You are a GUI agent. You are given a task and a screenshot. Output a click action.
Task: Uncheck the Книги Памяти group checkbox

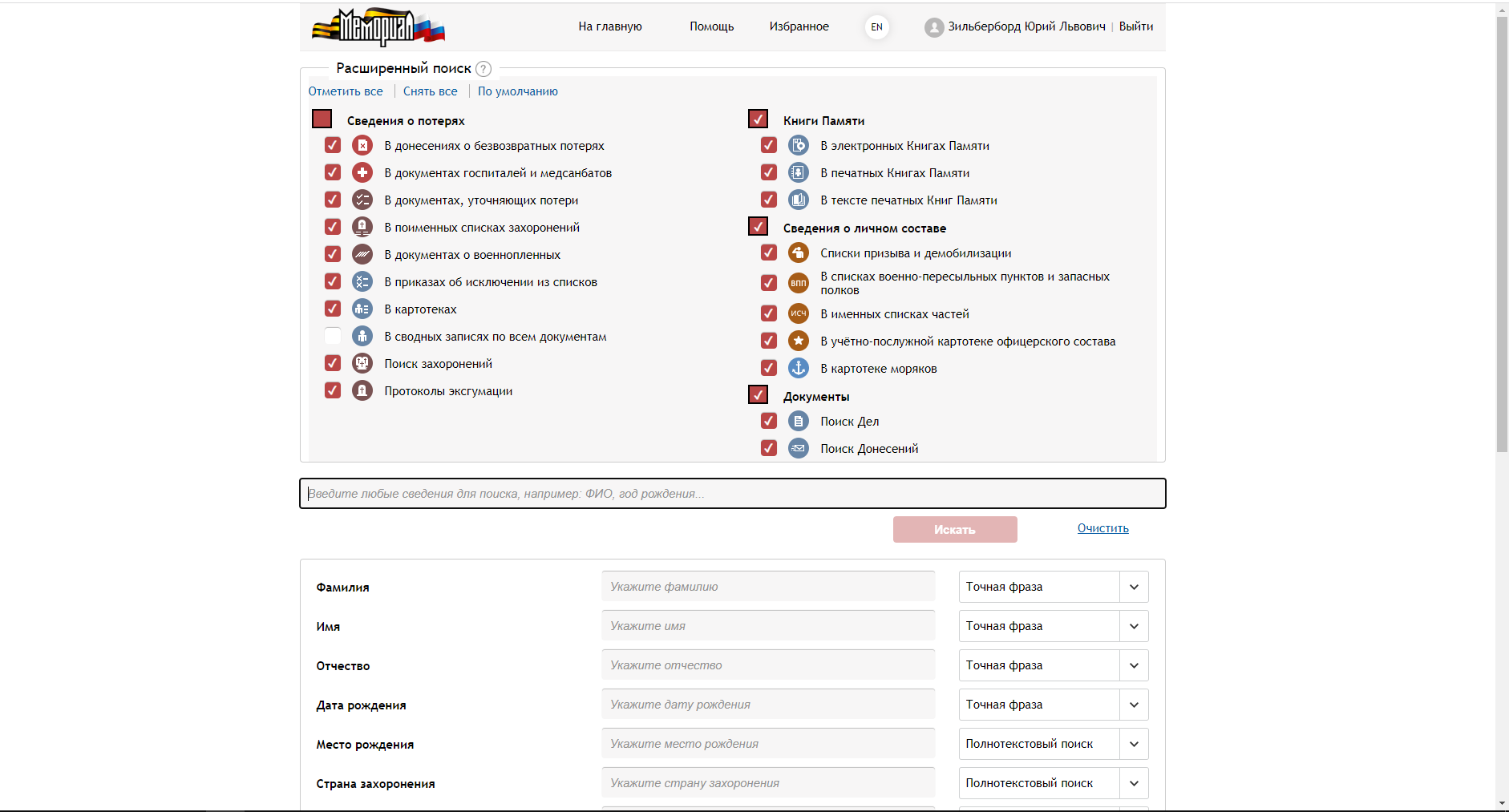pos(758,119)
